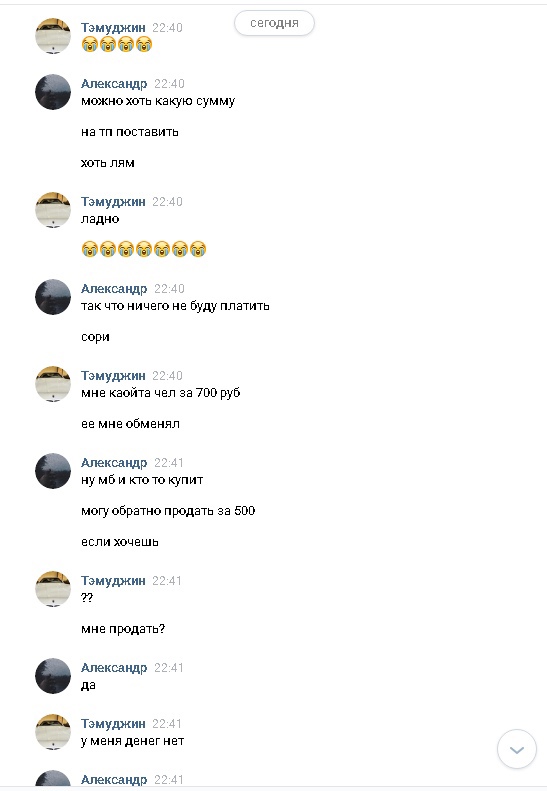The height and width of the screenshot is (791, 547).
Task: Select the message 'сори'
Action: coord(95,337)
